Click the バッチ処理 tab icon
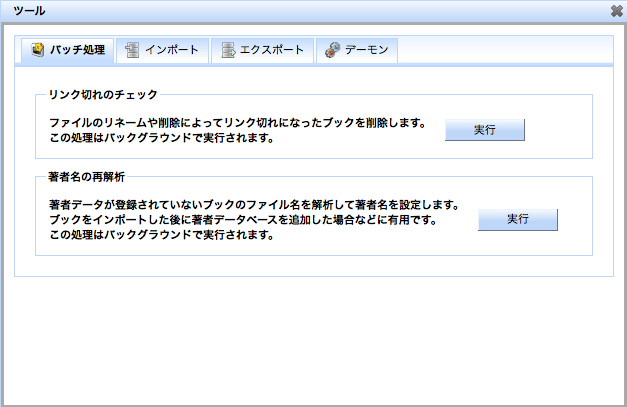Image resolution: width=627 pixels, height=407 pixels. pyautogui.click(x=38, y=50)
